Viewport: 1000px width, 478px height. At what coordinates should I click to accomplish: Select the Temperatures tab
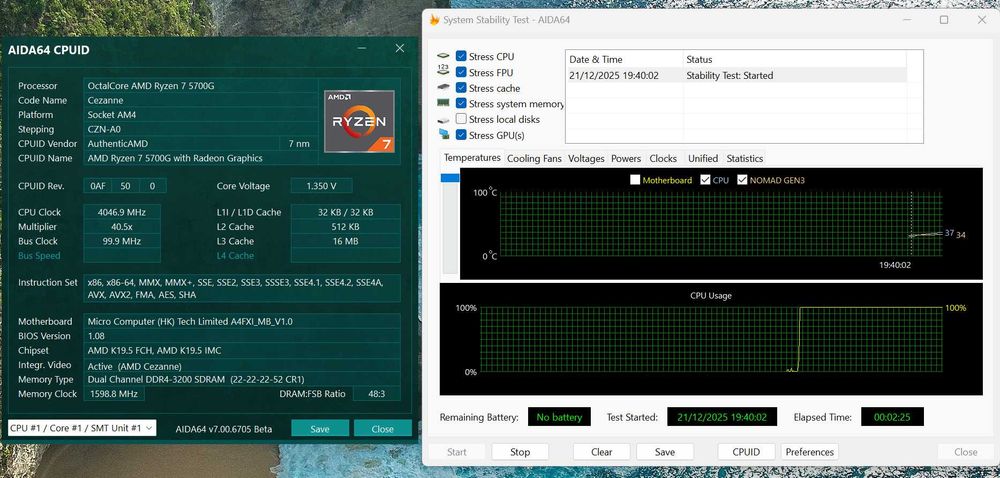coord(472,157)
